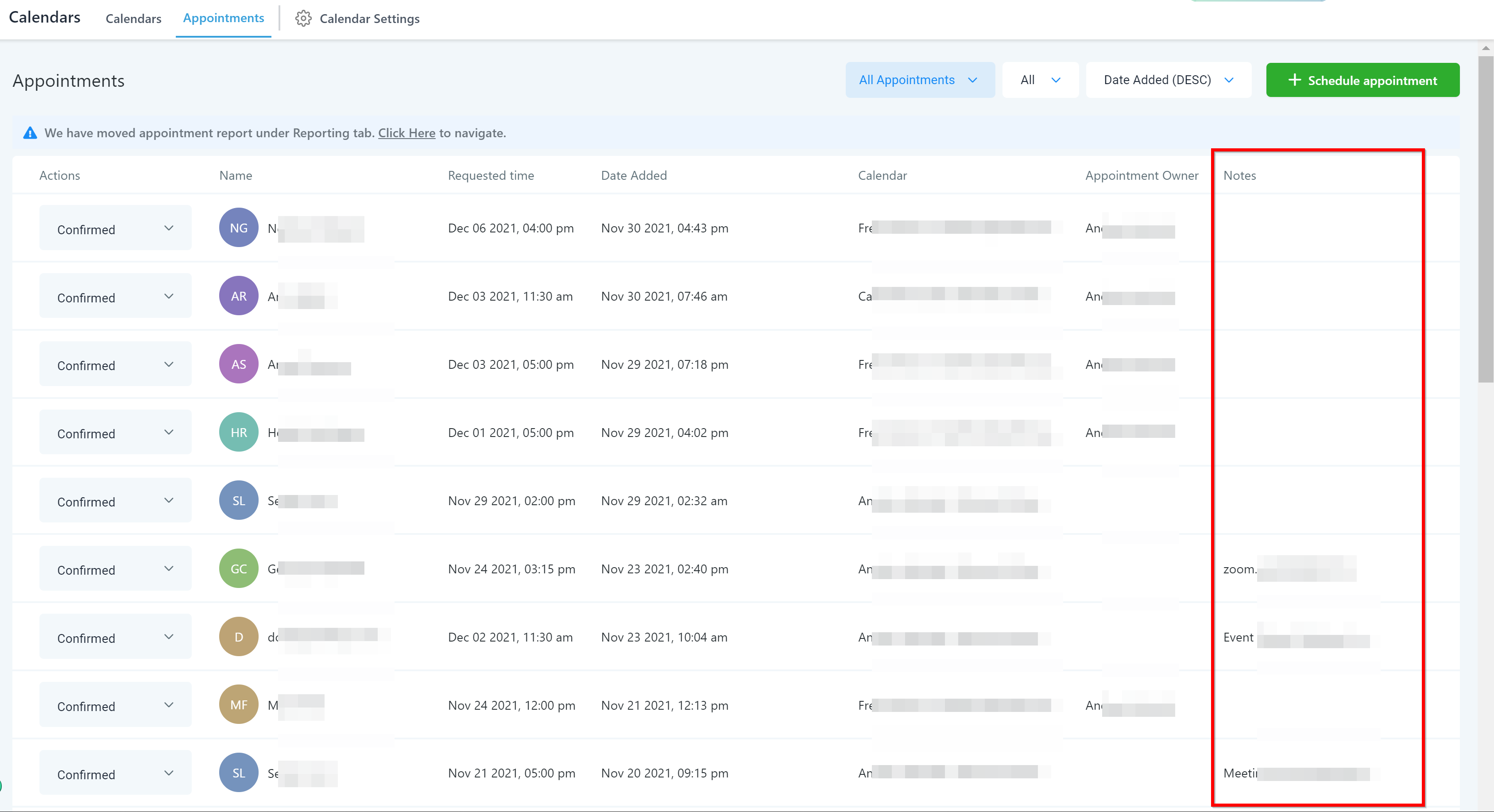Click the GC green avatar
Image resolution: width=1494 pixels, height=812 pixels.
click(x=238, y=568)
